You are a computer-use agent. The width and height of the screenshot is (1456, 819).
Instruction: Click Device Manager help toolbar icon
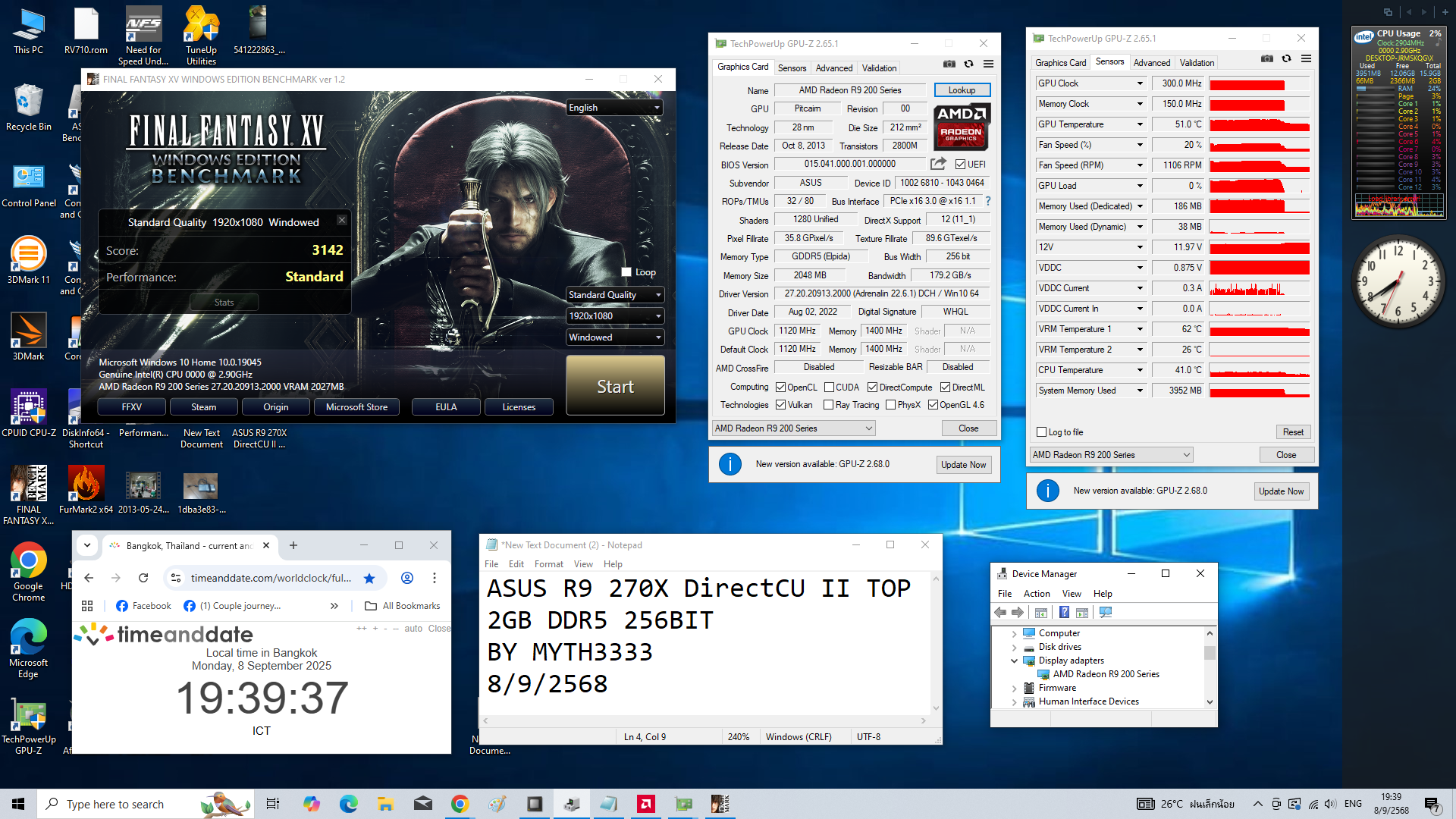point(1064,613)
